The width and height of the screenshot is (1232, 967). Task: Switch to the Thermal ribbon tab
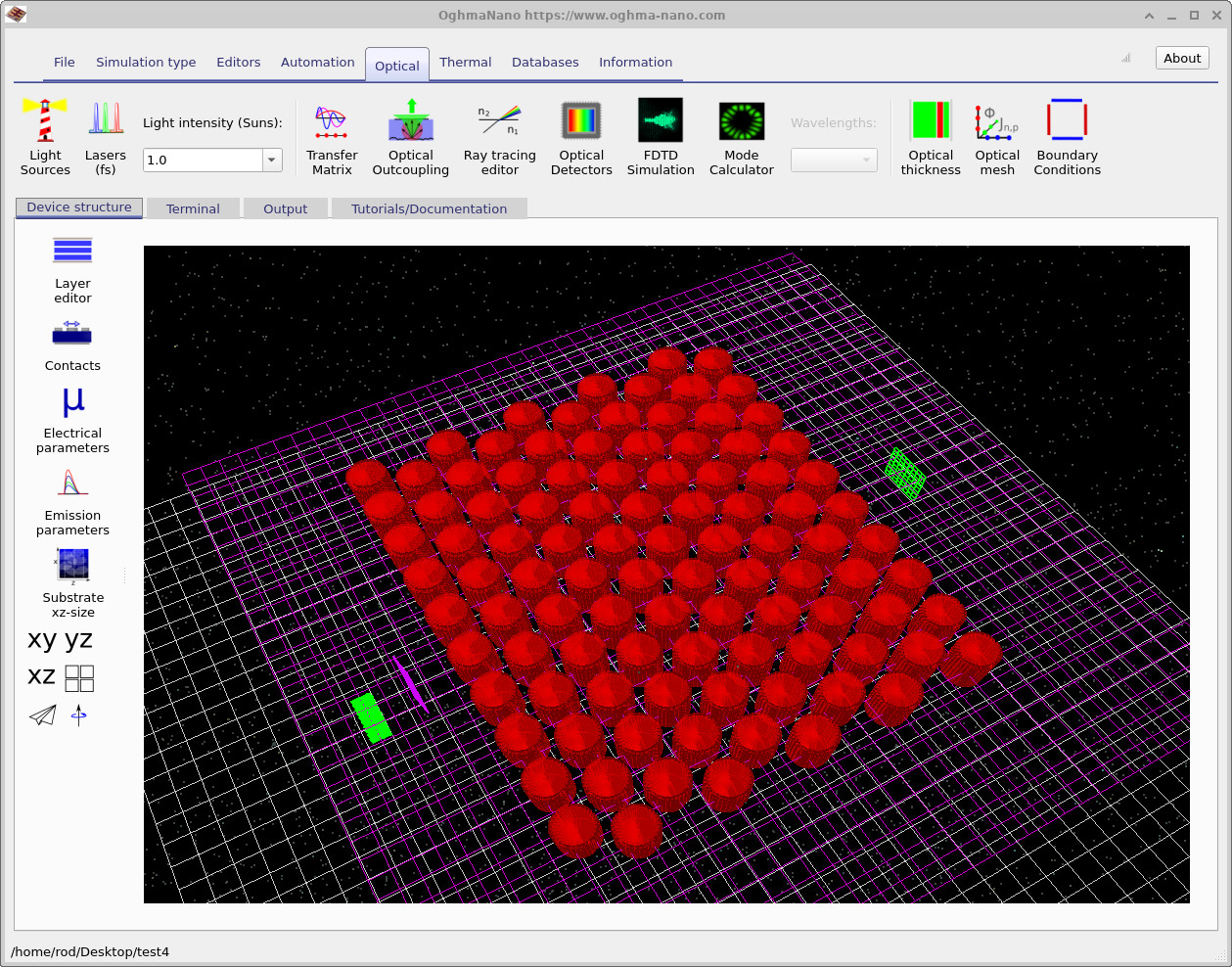tap(466, 62)
